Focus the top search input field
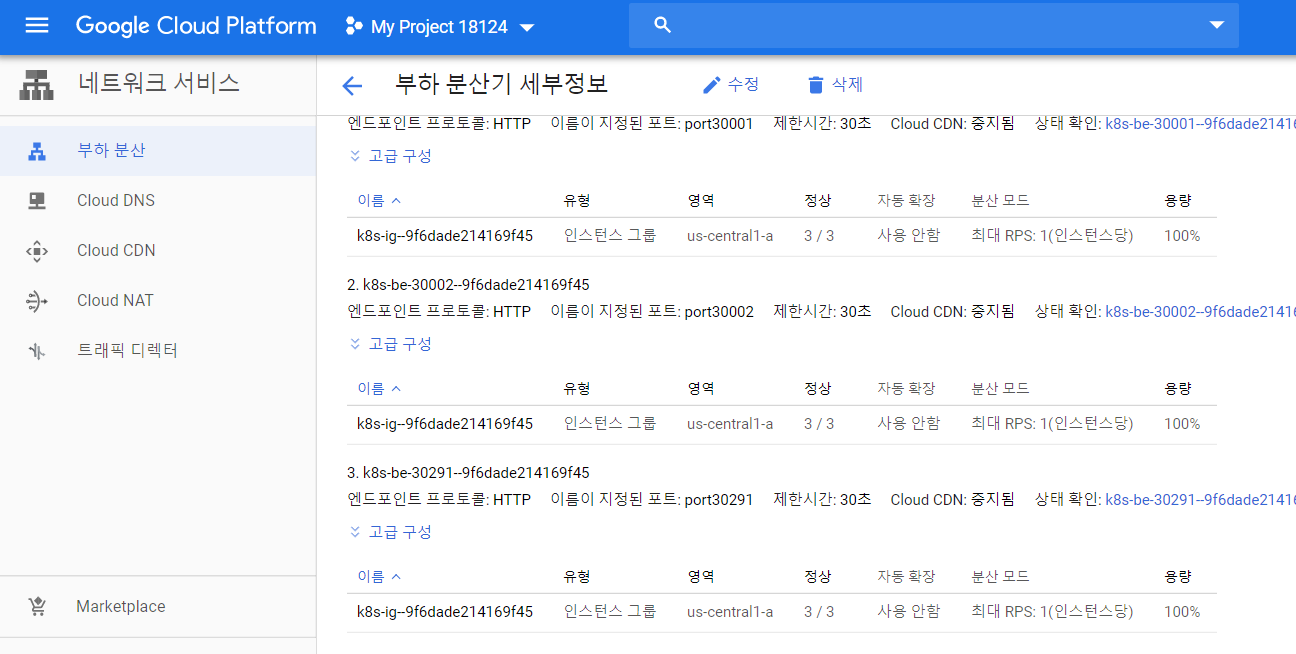Viewport: 1296px width, 654px height. click(934, 26)
